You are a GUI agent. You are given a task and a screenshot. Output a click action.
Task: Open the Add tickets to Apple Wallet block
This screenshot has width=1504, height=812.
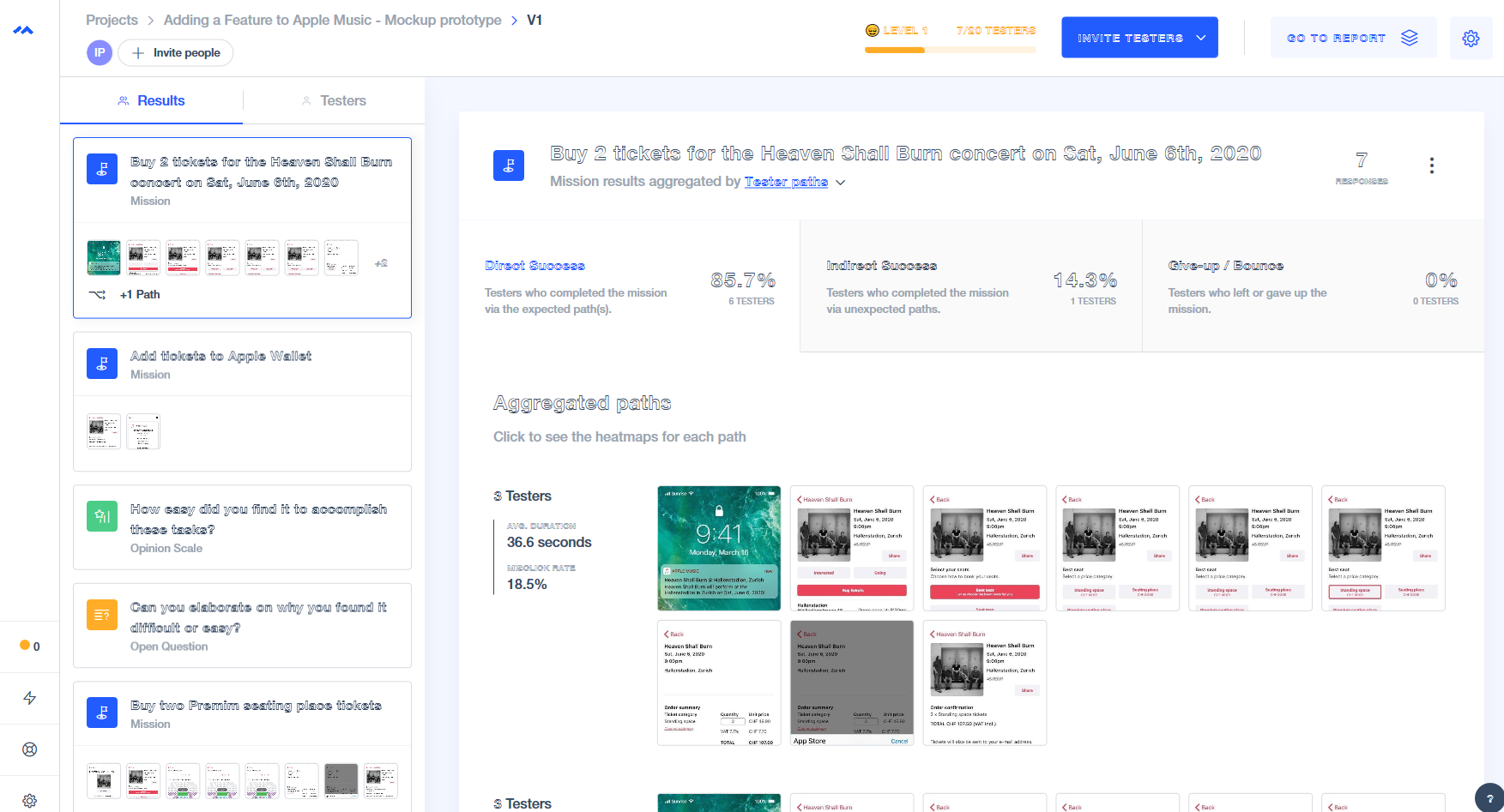[x=242, y=401]
